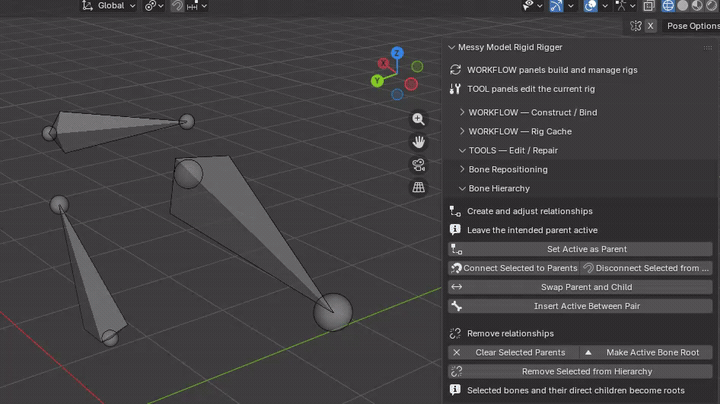The height and width of the screenshot is (404, 720).
Task: Open the Global orientation dropdown
Action: (x=111, y=6)
